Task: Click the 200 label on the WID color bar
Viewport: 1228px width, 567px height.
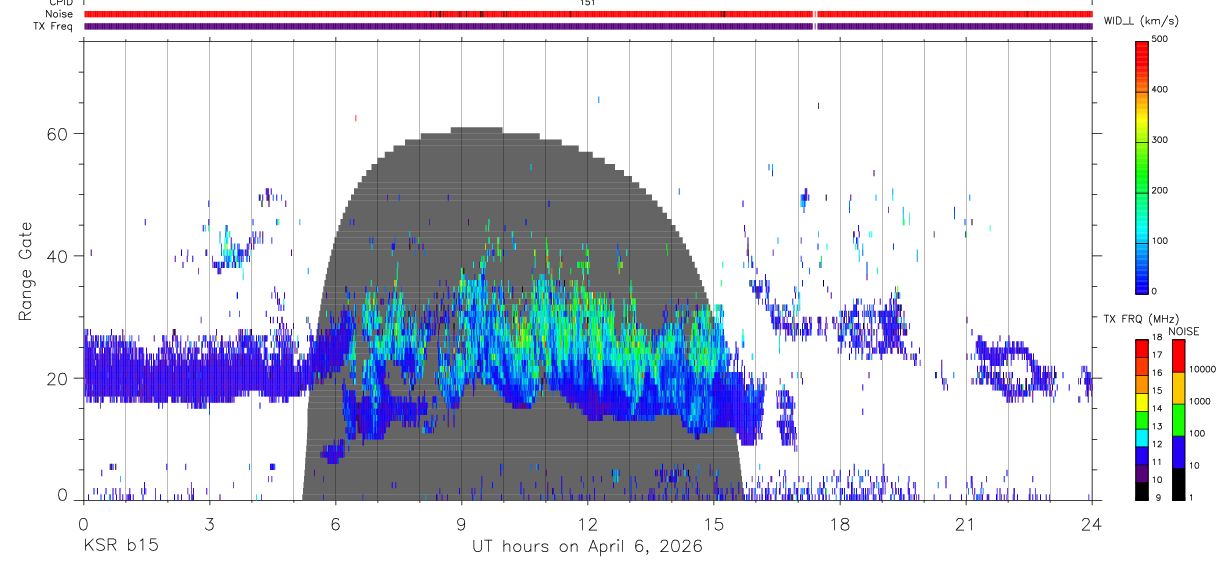Action: pos(1160,190)
